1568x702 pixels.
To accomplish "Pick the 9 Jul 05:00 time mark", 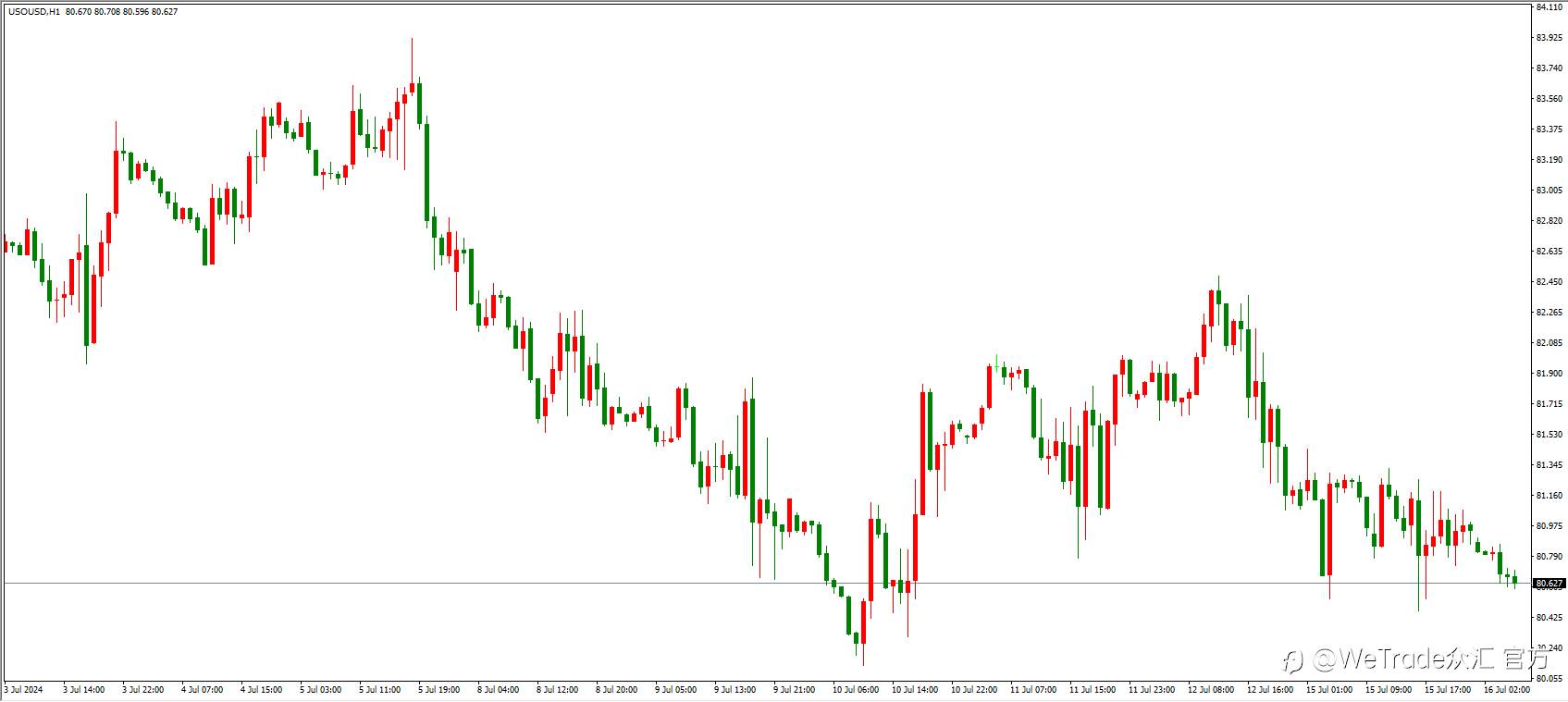I will (x=675, y=690).
